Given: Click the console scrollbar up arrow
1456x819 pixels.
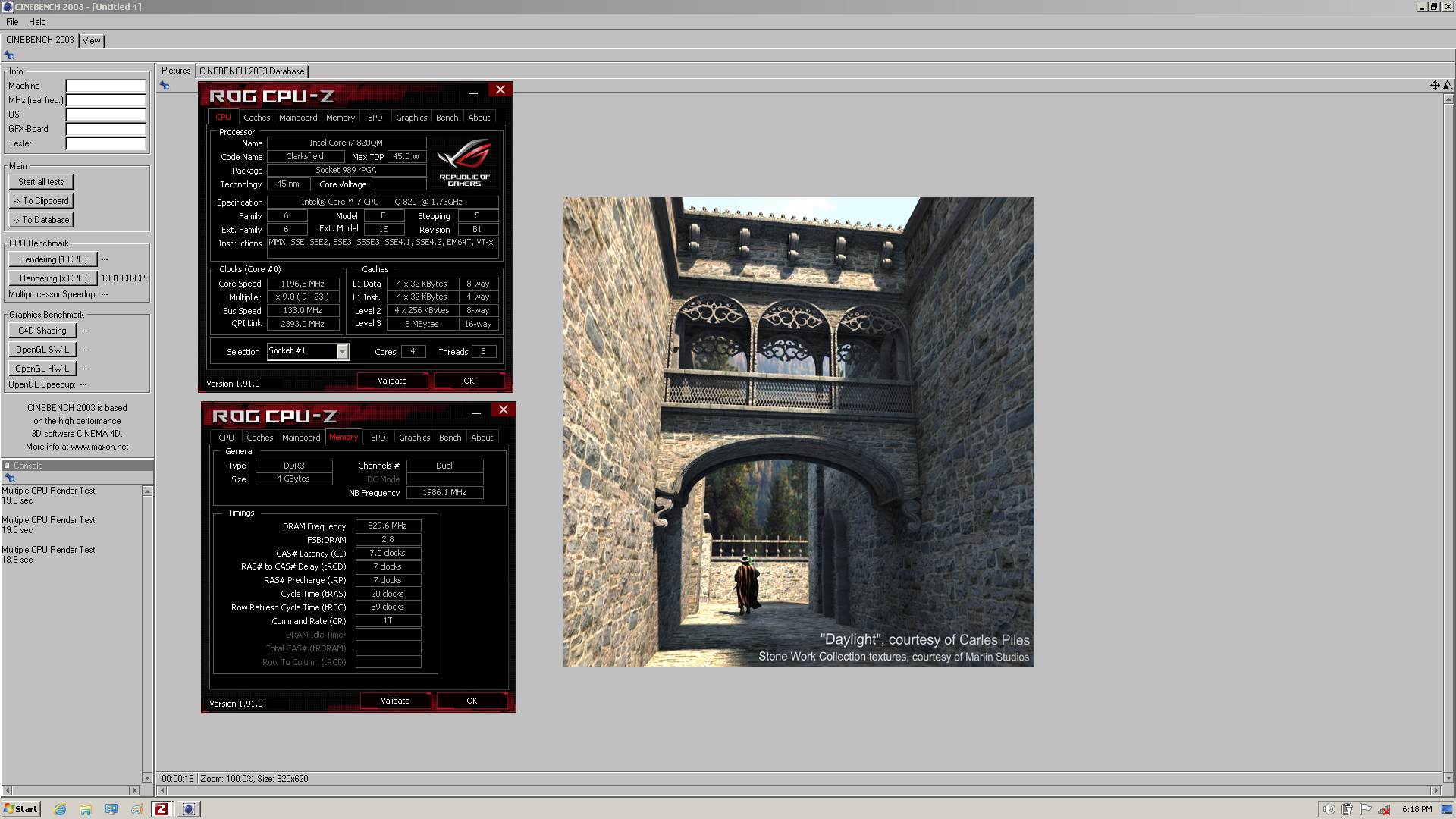Looking at the screenshot, I should pos(147,491).
